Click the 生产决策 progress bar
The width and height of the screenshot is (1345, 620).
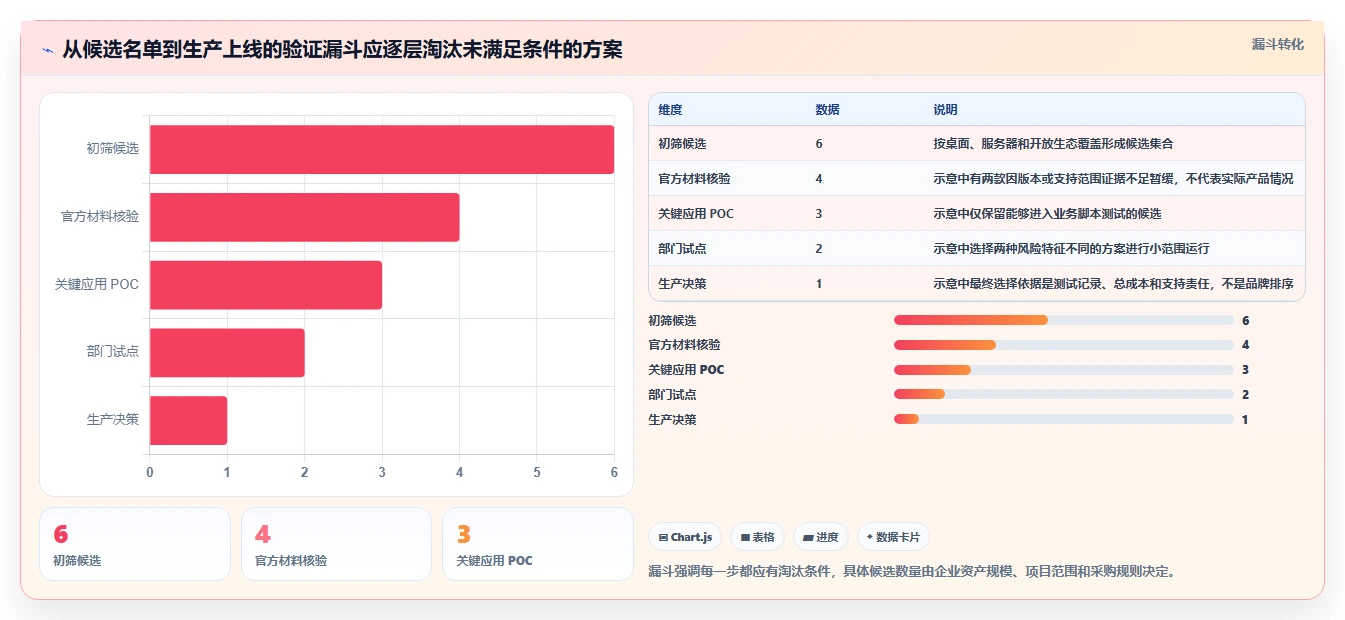coord(1064,419)
